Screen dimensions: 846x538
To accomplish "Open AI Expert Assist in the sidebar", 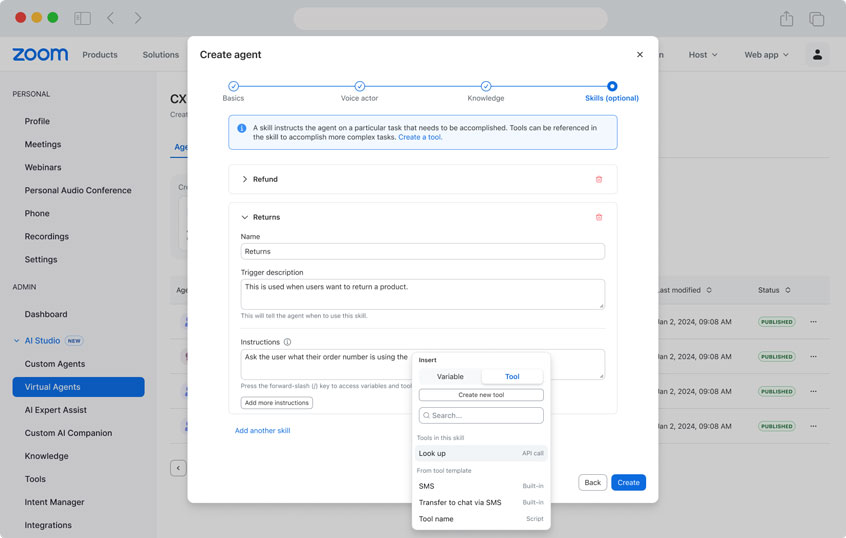I will click(x=56, y=410).
